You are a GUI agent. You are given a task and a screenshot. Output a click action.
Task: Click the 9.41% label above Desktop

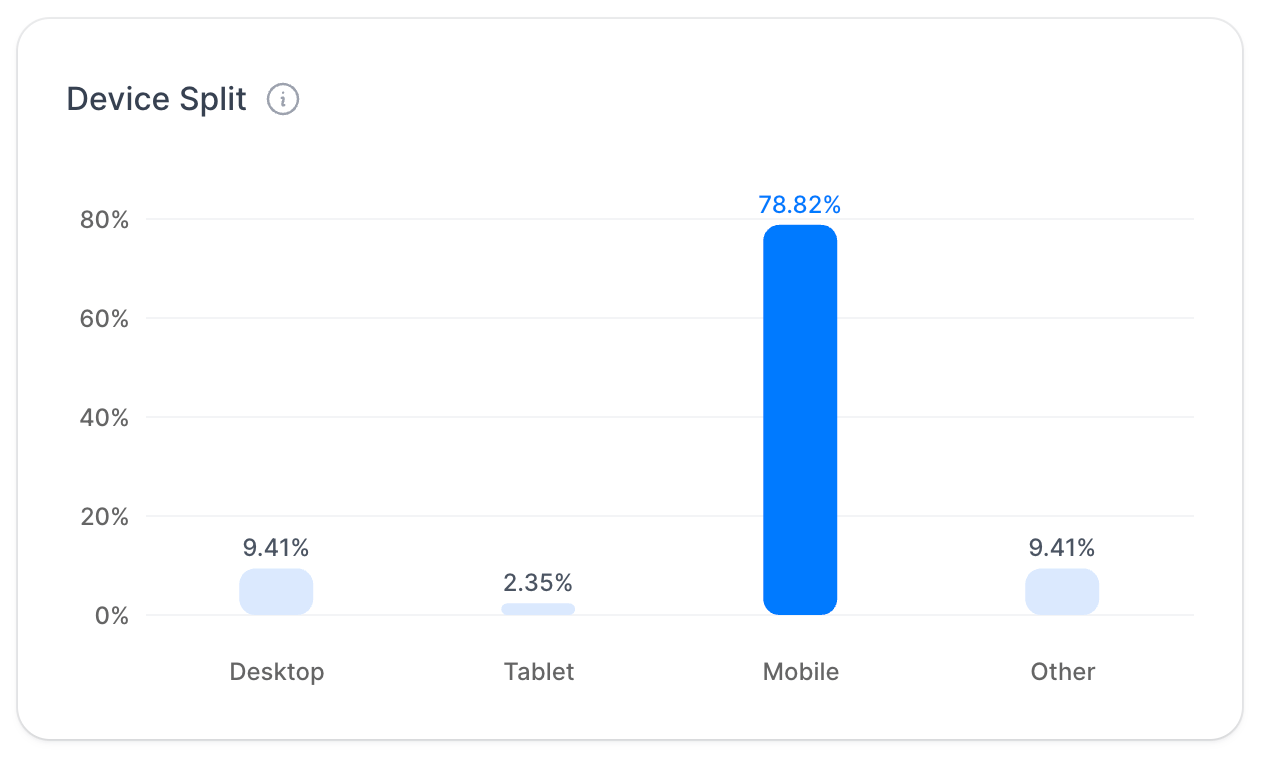[x=276, y=547]
